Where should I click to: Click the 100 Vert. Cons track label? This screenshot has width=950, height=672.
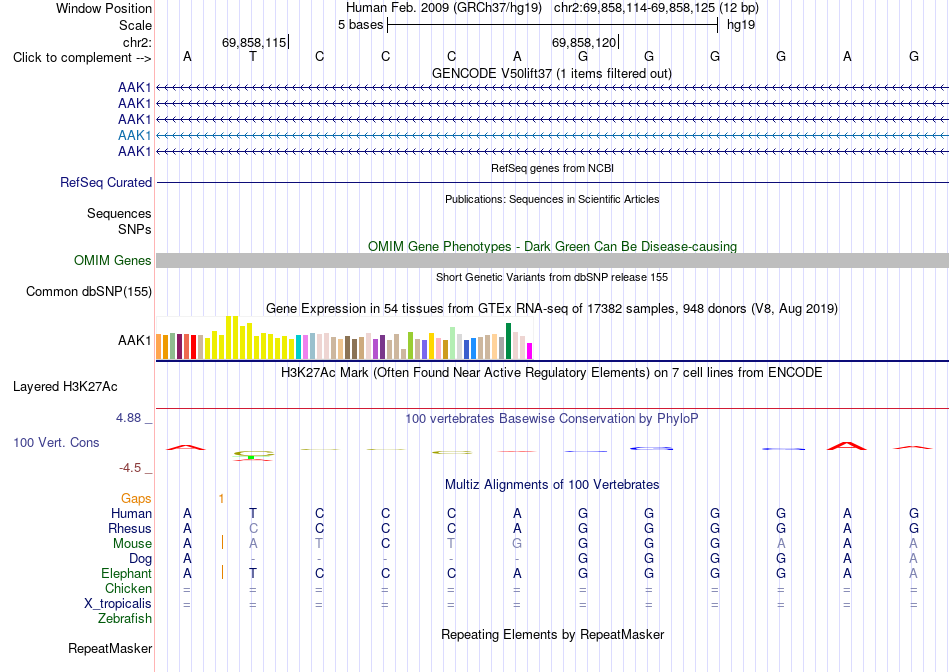pyautogui.click(x=56, y=442)
